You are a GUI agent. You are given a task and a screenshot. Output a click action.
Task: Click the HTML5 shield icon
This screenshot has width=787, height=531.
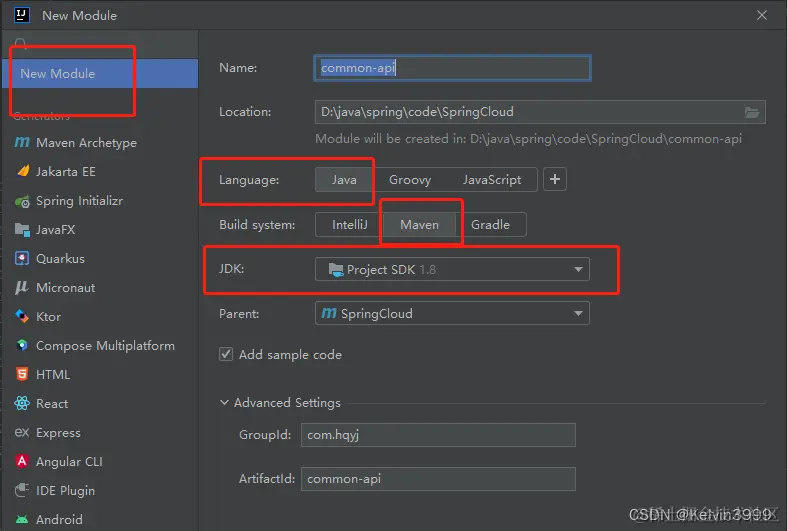(x=22, y=374)
